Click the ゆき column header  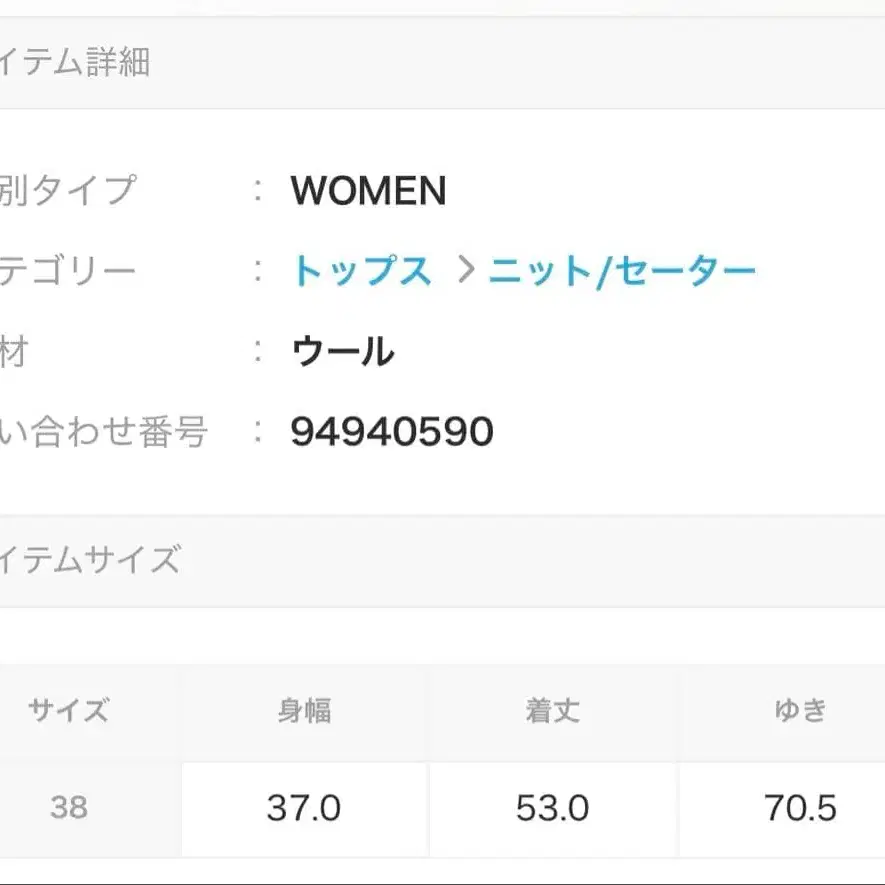pyautogui.click(x=800, y=711)
